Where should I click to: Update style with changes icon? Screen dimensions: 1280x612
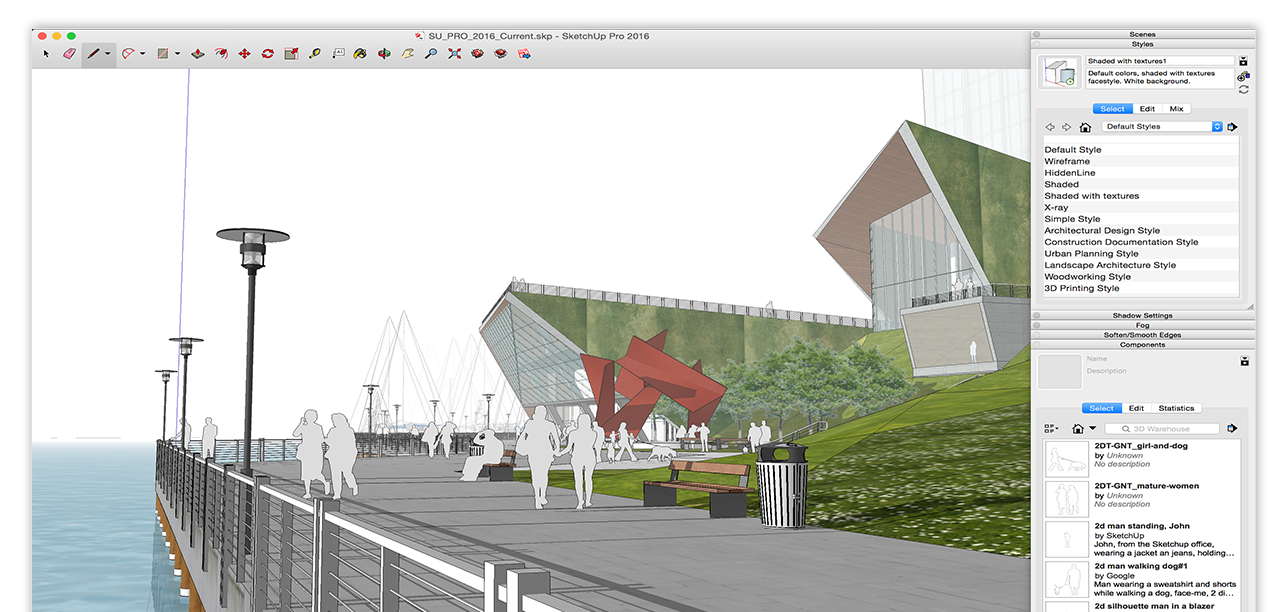coord(1244,89)
